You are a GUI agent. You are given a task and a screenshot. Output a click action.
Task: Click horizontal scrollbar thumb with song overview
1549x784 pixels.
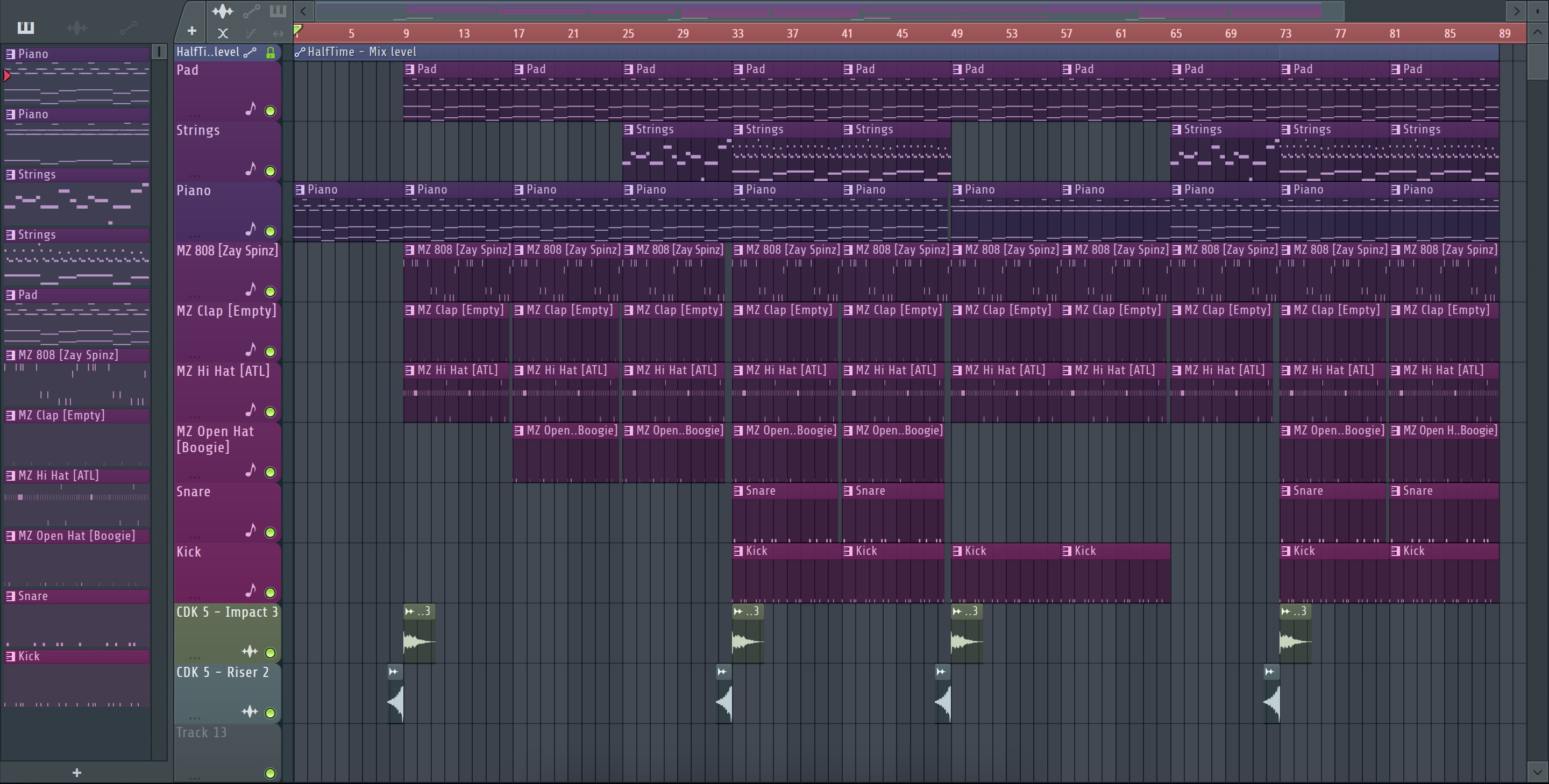point(830,11)
